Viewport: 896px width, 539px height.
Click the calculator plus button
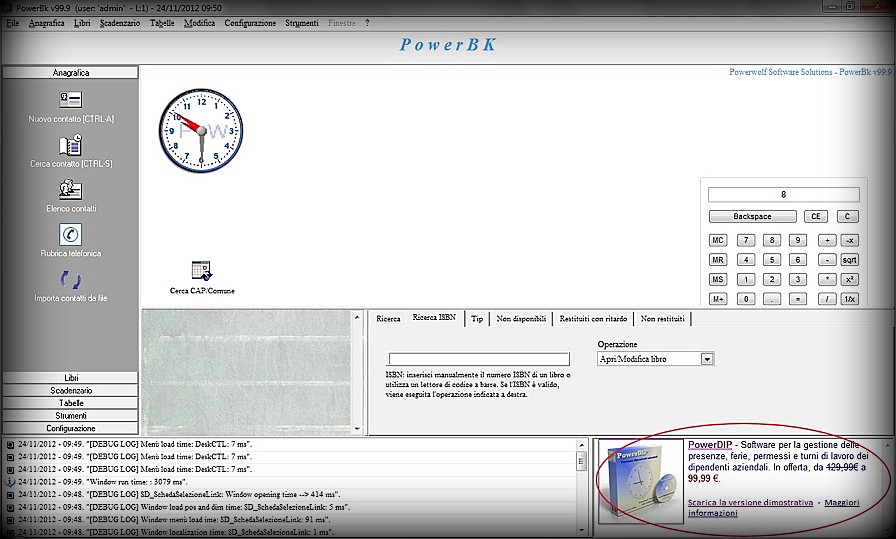coord(827,241)
